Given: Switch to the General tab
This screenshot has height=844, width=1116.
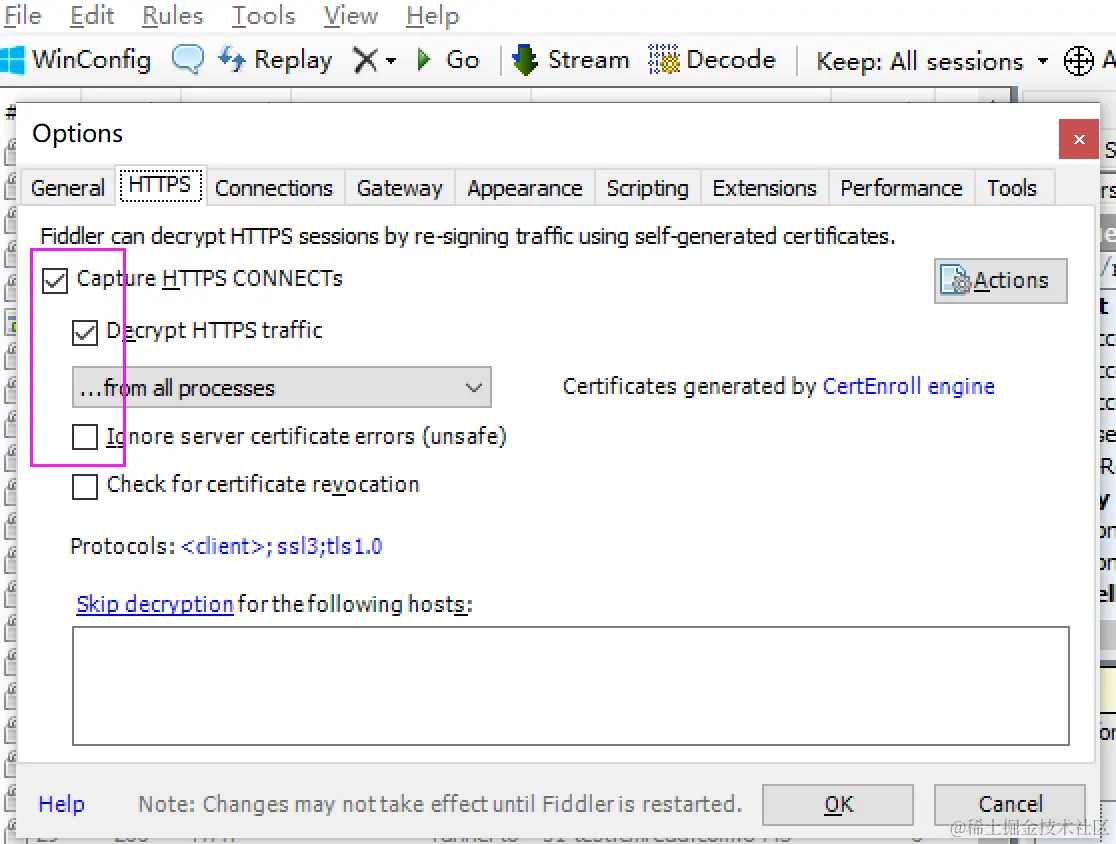Looking at the screenshot, I should (68, 189).
